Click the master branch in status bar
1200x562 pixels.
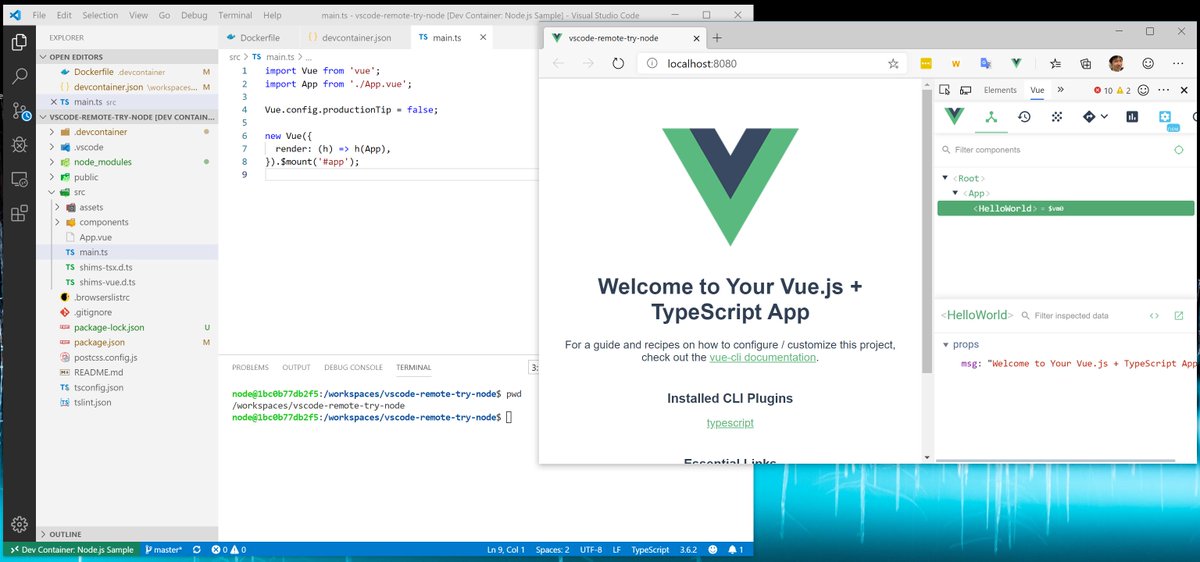click(x=163, y=550)
